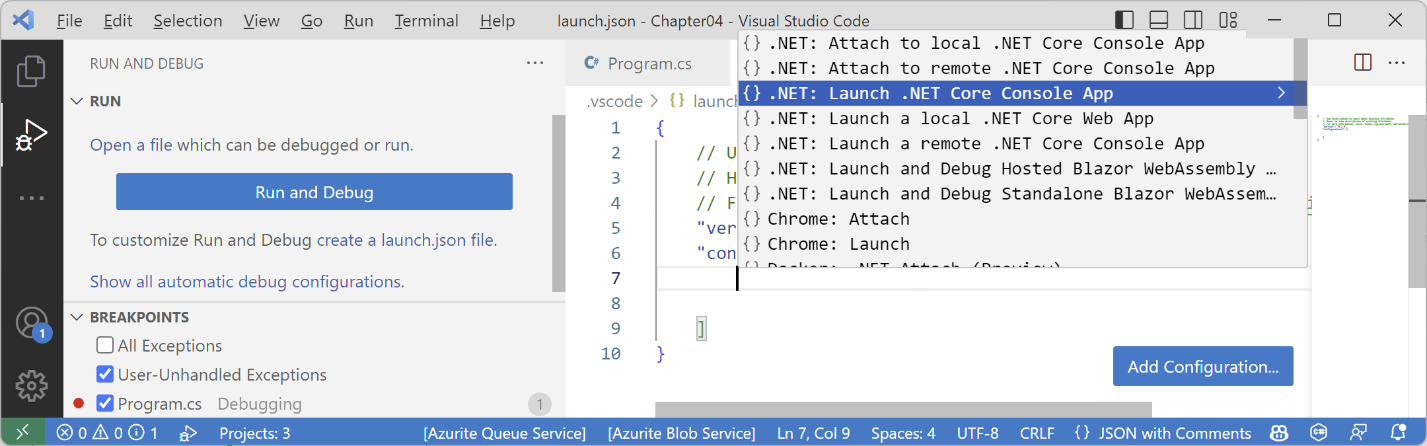
Task: Change end of line sequence CRLF
Action: pos(1036,433)
